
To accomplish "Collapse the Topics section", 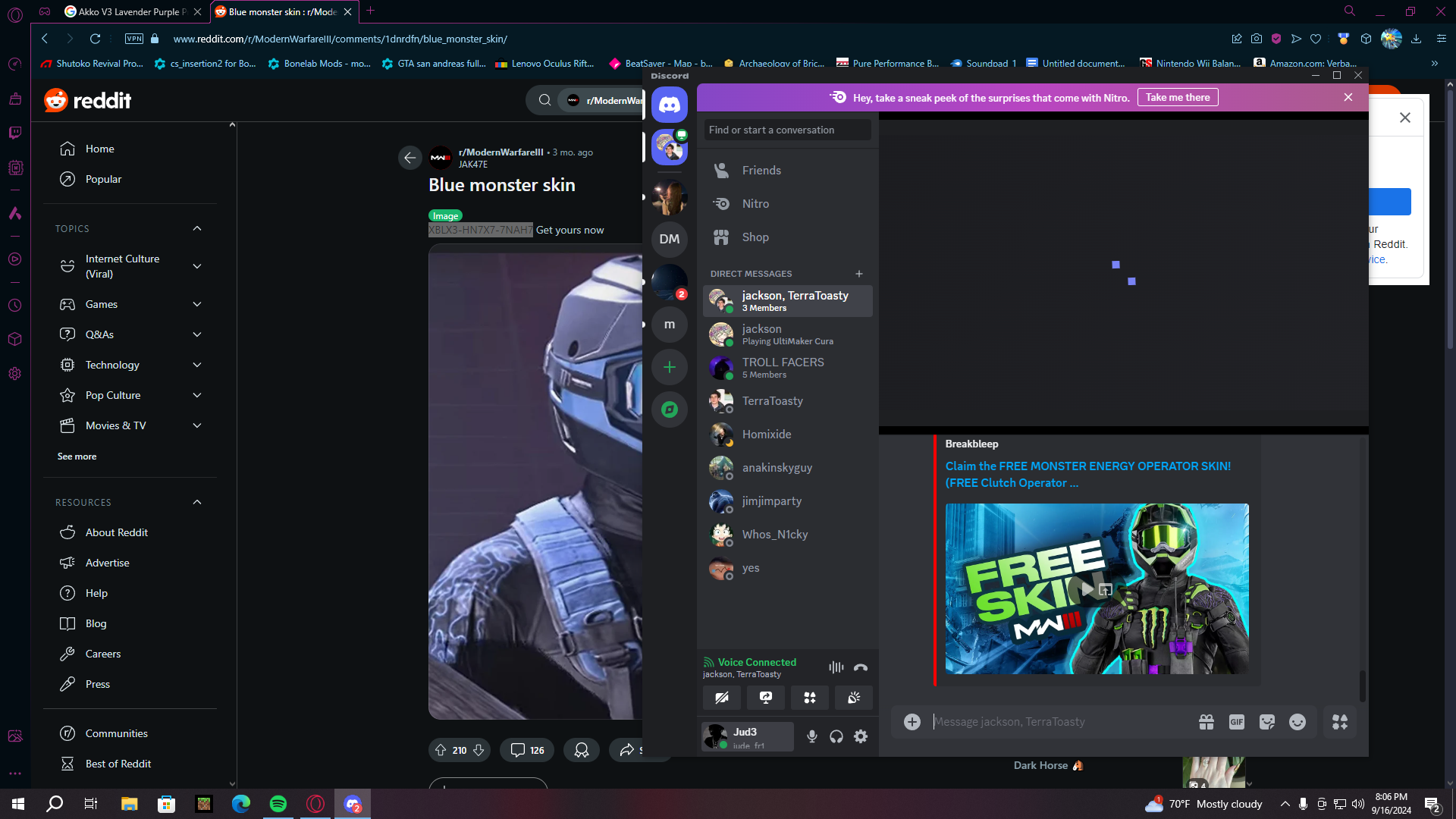I will tap(197, 228).
